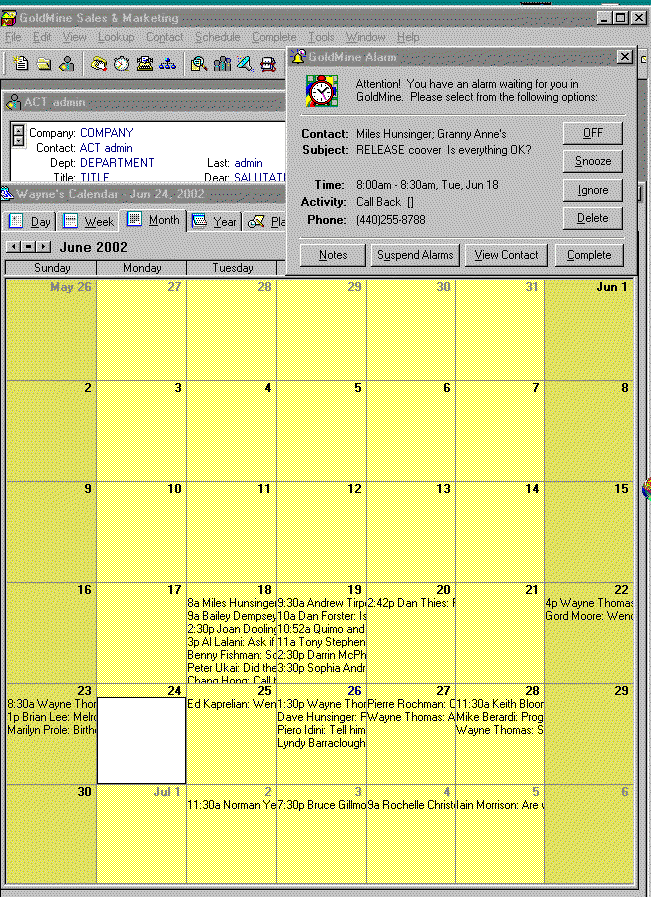Open the File menu
Viewport: 651px width, 897px height.
click(x=13, y=37)
